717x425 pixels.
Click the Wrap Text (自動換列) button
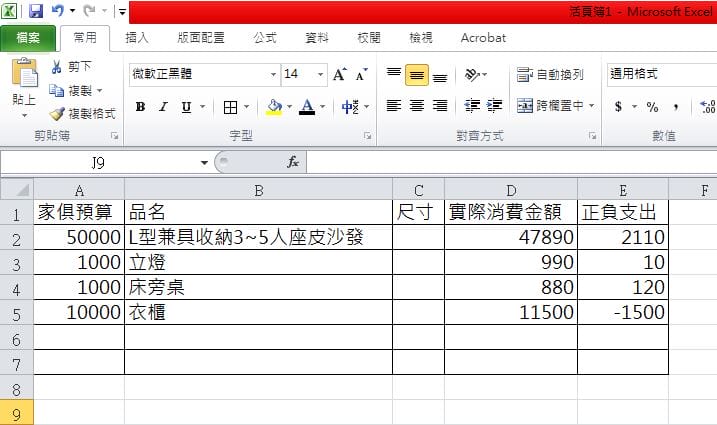[x=550, y=74]
